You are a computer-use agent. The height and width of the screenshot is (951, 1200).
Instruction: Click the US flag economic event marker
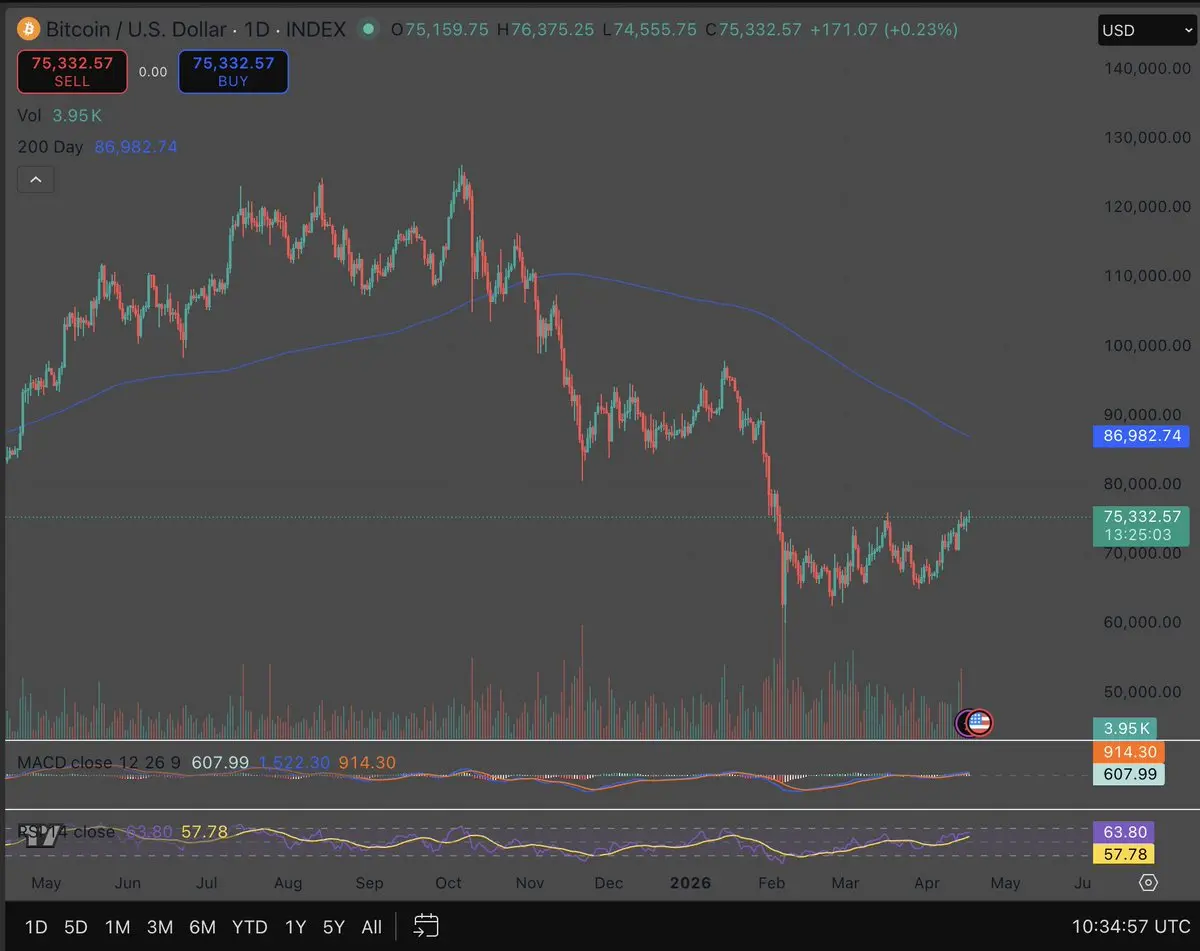980,722
